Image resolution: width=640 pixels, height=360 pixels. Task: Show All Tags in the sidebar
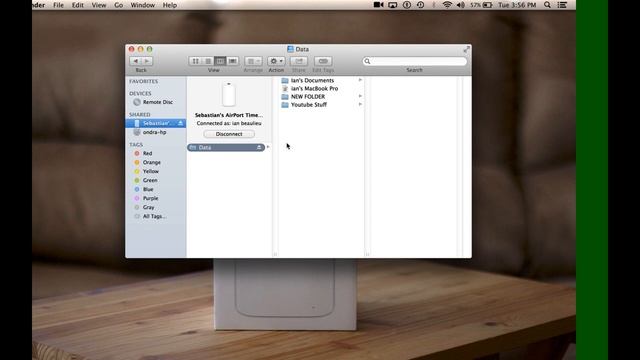point(154,216)
